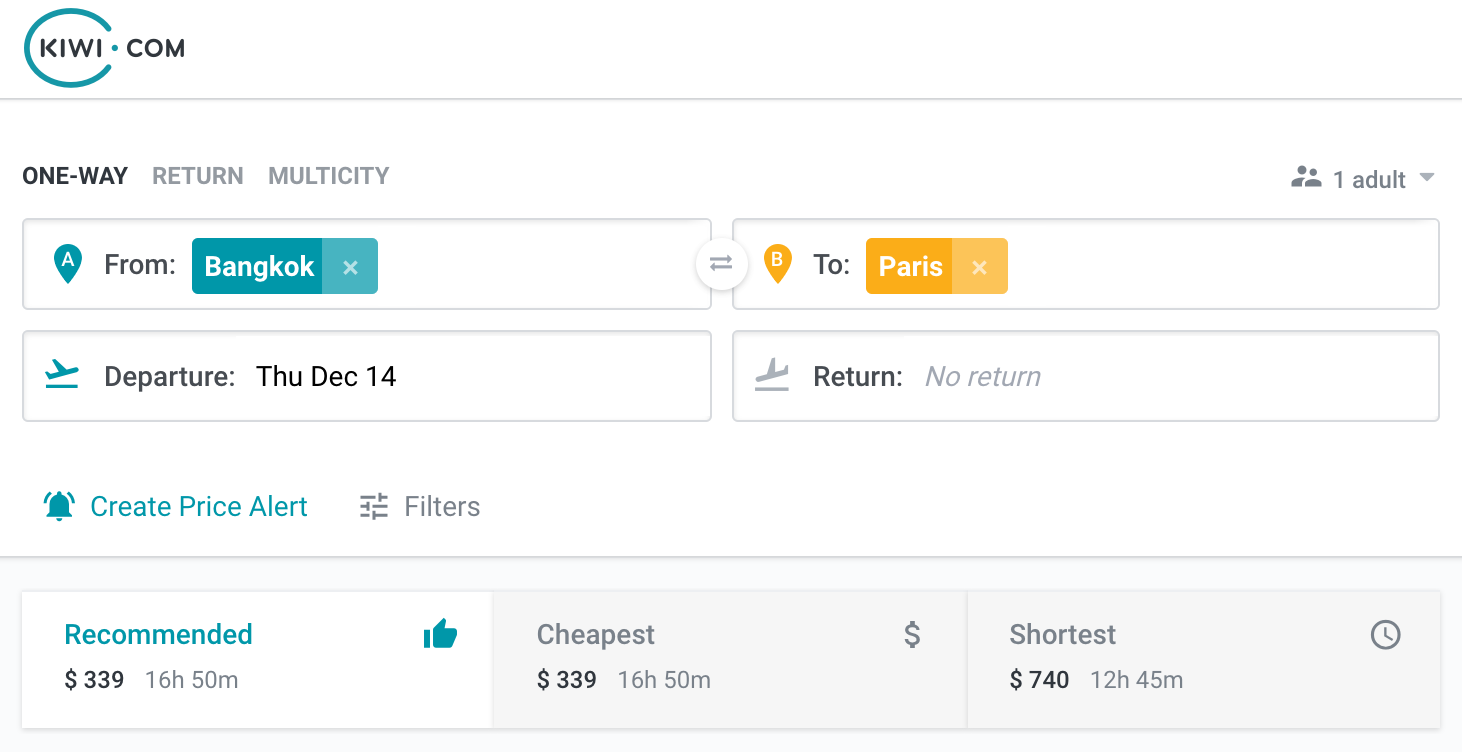Switch to MULTICITY trip type
Viewport: 1462px width, 752px height.
[329, 176]
